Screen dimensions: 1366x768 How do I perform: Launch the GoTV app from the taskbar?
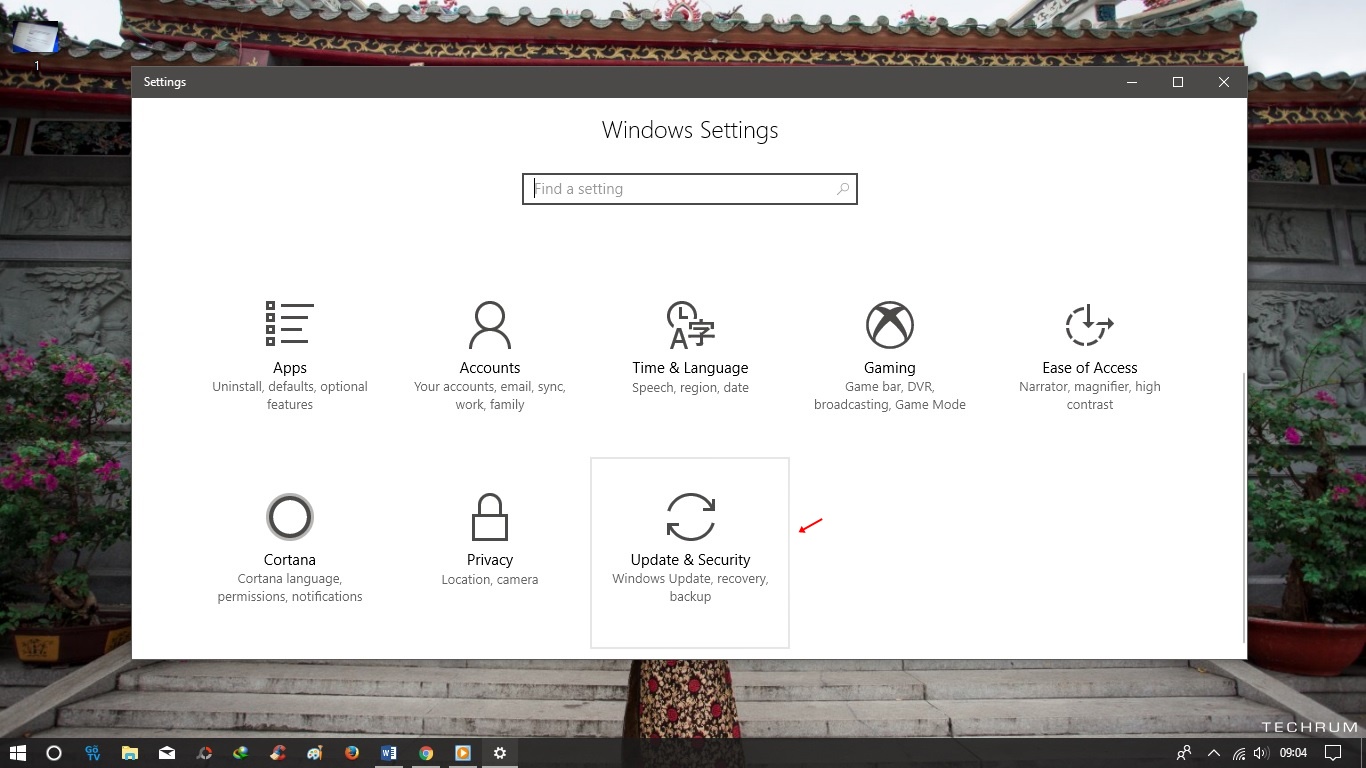pos(92,753)
